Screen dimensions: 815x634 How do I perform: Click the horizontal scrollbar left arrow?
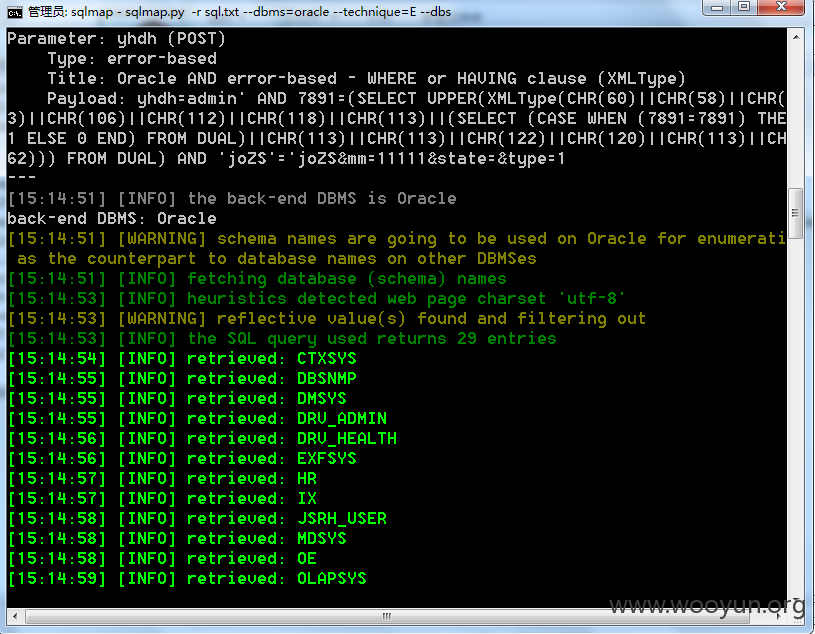(x=15, y=616)
